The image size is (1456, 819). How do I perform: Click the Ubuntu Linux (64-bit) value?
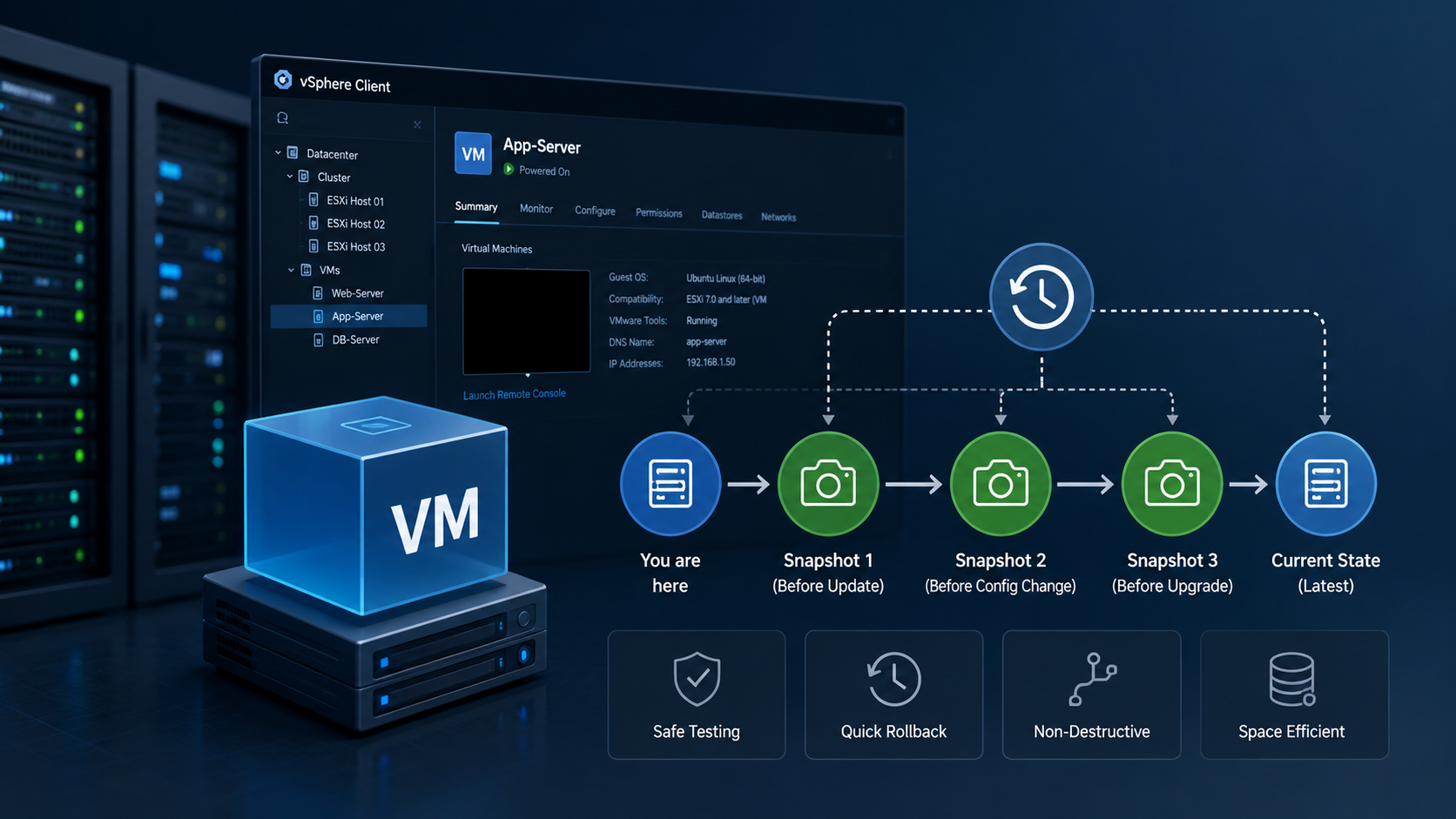click(x=725, y=279)
